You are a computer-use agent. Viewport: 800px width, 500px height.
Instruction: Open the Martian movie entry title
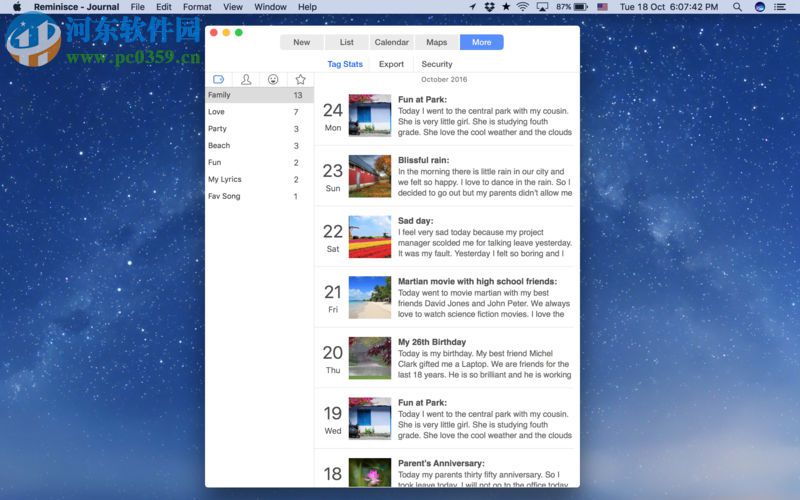click(478, 281)
